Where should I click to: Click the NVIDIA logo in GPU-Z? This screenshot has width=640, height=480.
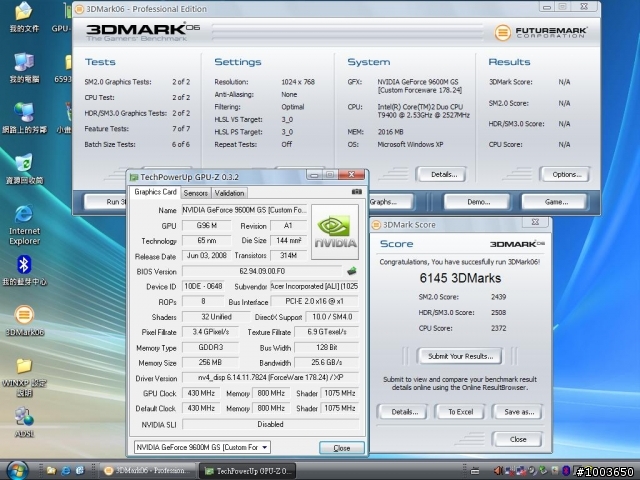(335, 232)
